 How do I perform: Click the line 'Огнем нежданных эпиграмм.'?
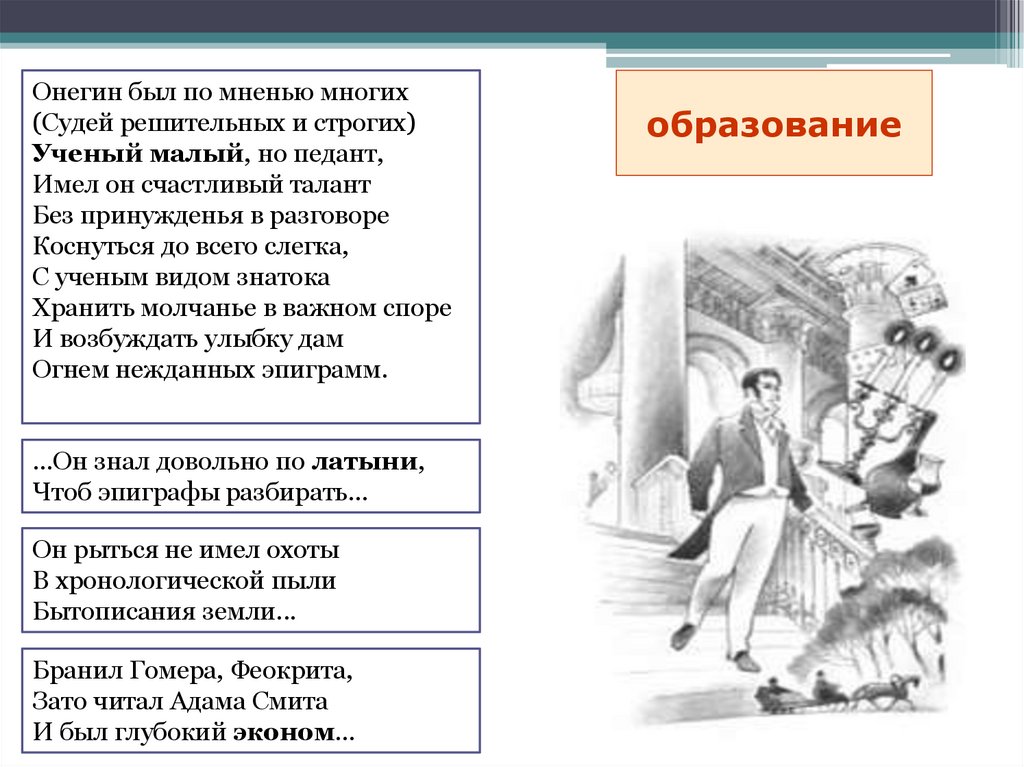210,370
